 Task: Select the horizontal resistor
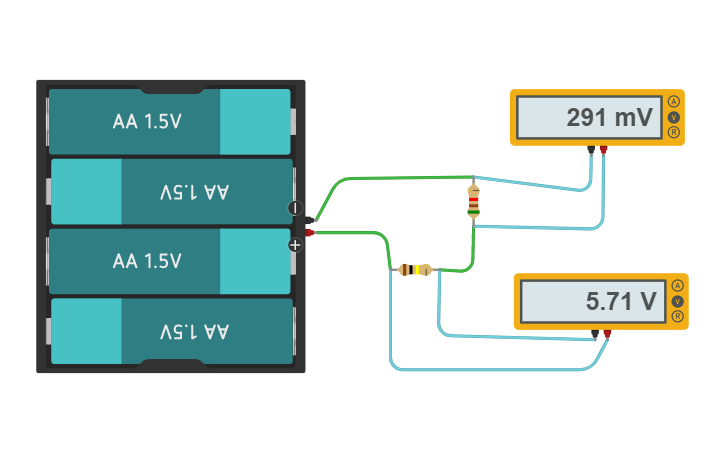[x=414, y=269]
